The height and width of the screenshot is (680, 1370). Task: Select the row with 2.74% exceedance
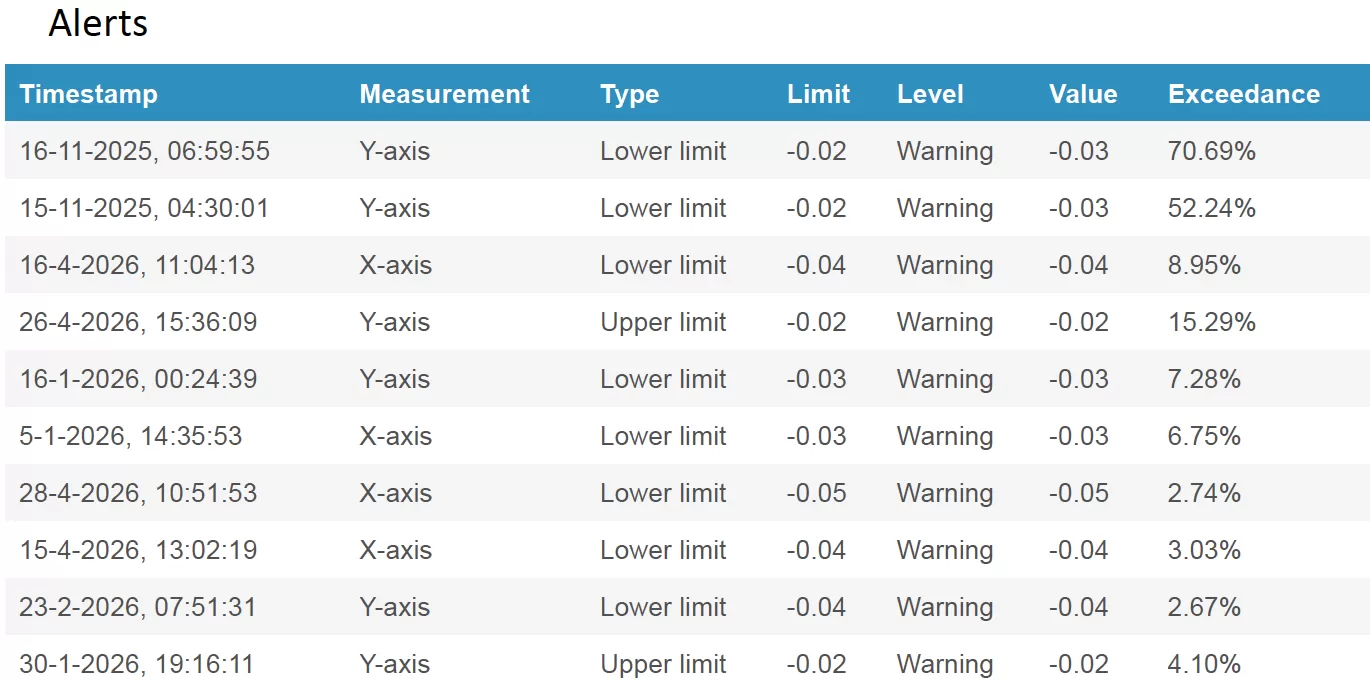(685, 493)
